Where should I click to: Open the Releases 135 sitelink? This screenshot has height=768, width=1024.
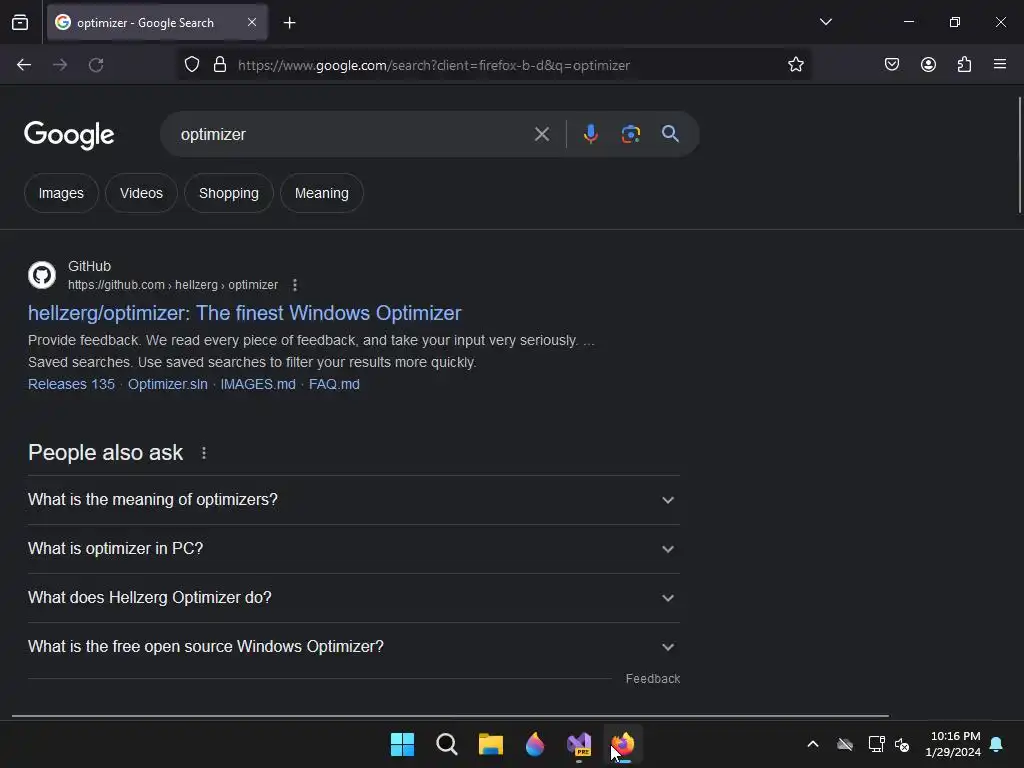(71, 385)
